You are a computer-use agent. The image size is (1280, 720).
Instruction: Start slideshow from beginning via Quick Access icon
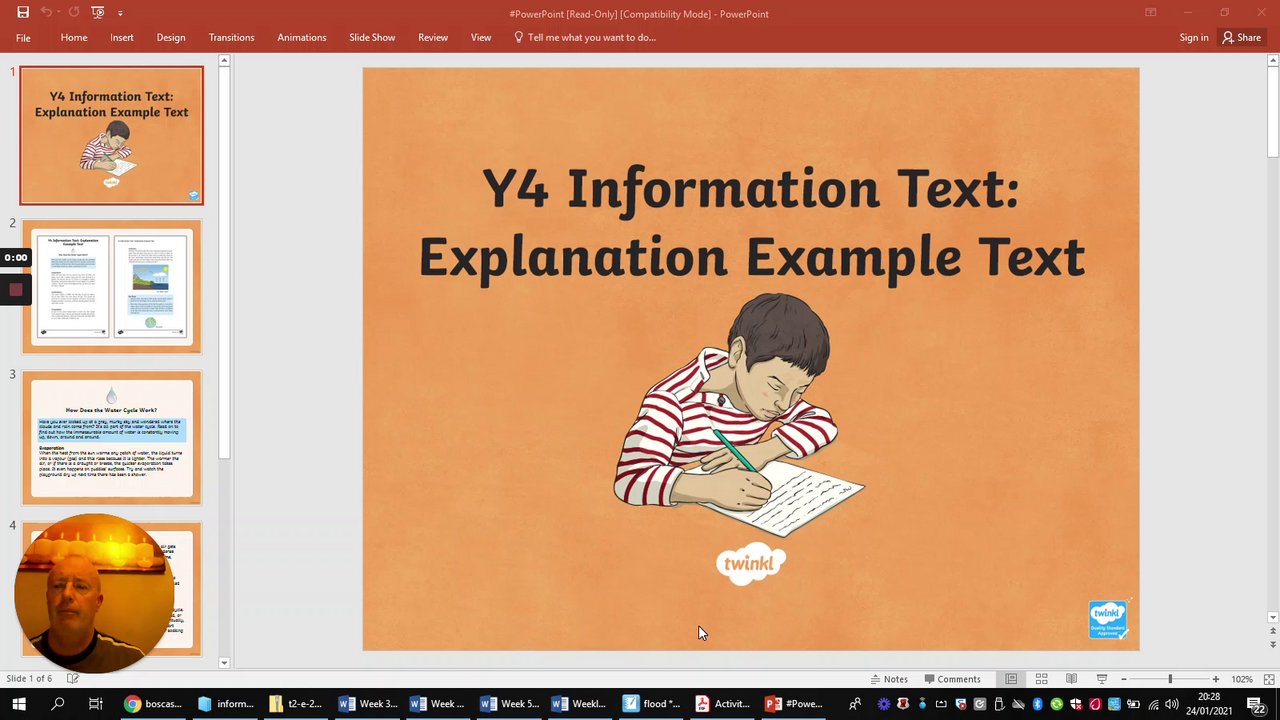(97, 12)
